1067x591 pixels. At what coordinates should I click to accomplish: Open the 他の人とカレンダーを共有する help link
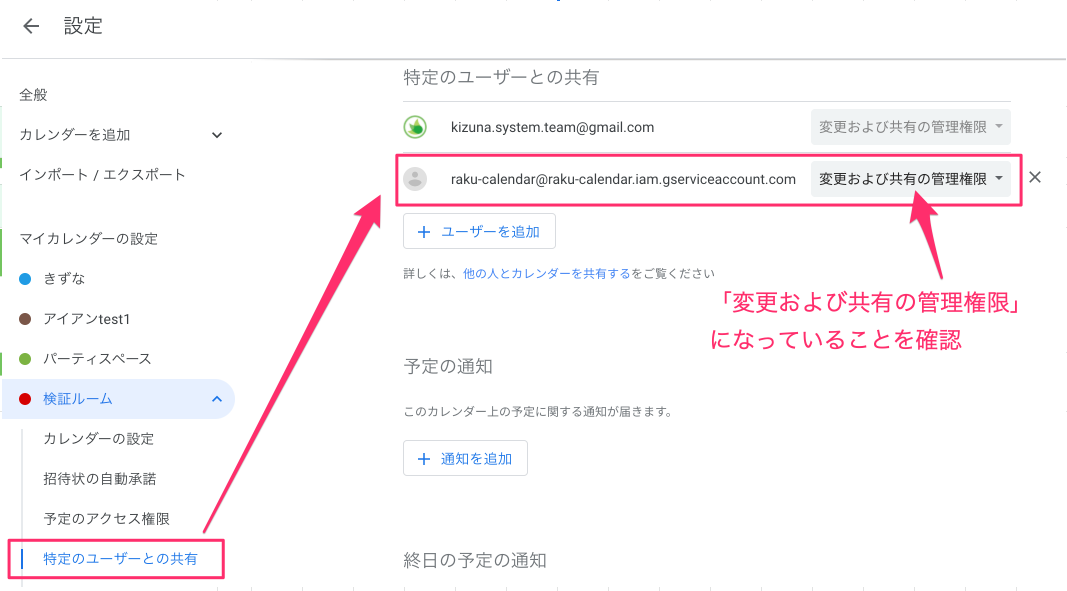click(546, 274)
